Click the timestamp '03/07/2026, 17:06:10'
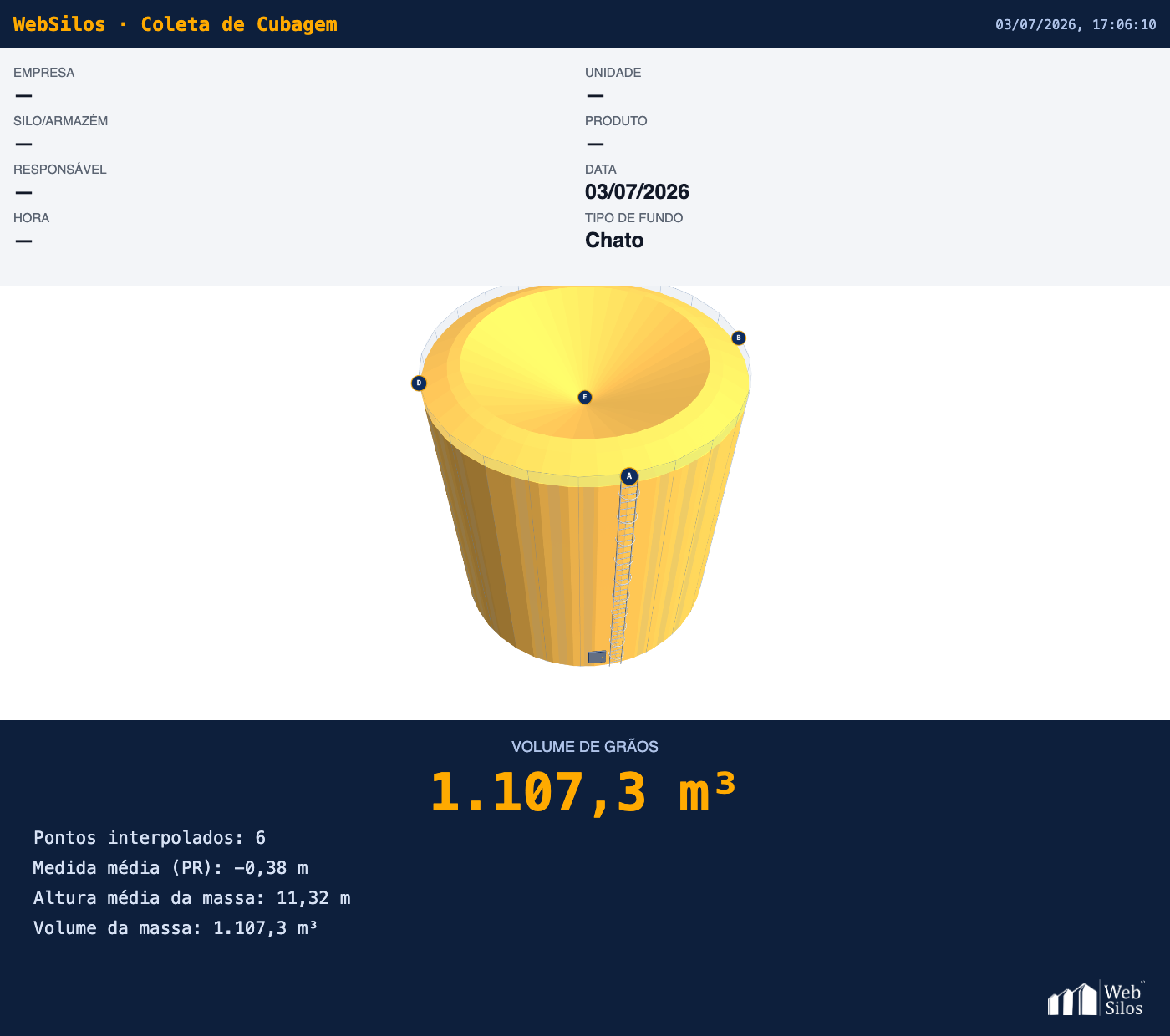Viewport: 1170px width, 1036px height. 1076,24
